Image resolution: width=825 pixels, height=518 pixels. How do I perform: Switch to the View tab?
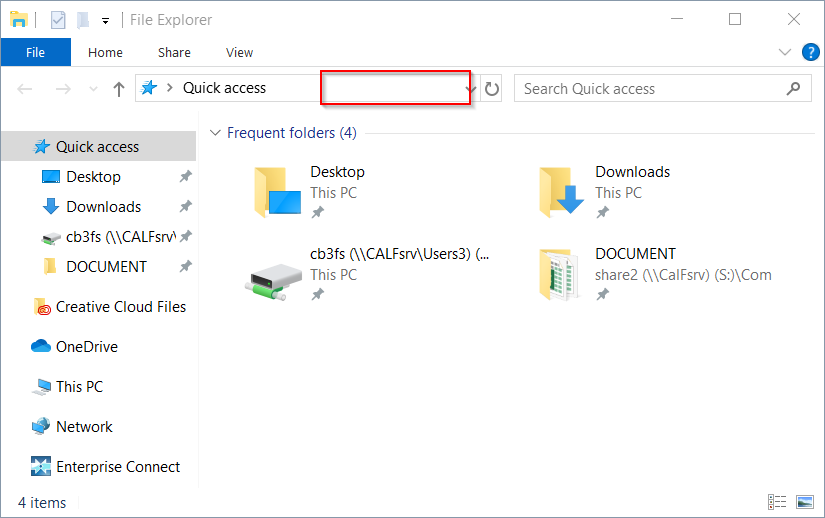[x=239, y=52]
